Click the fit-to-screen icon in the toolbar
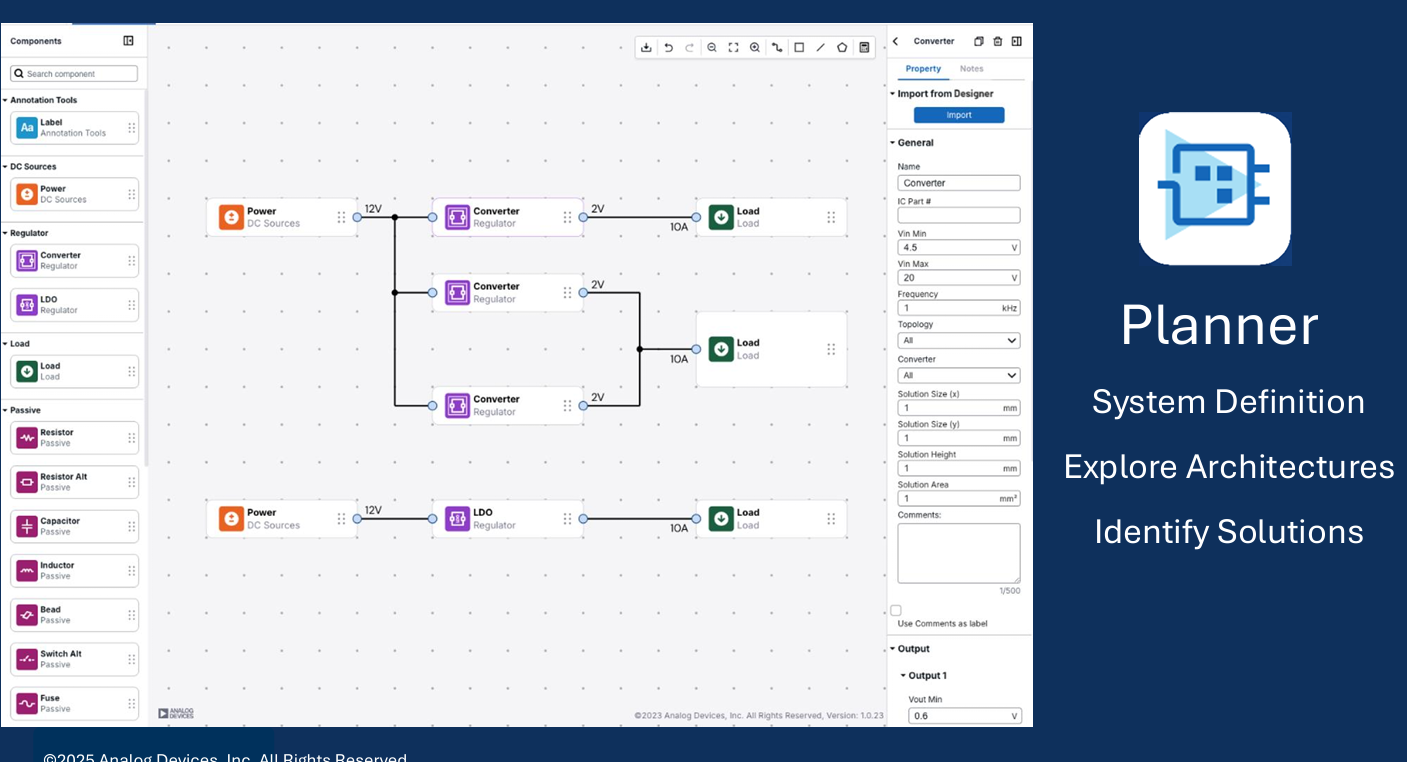This screenshot has width=1407, height=762. [733, 47]
